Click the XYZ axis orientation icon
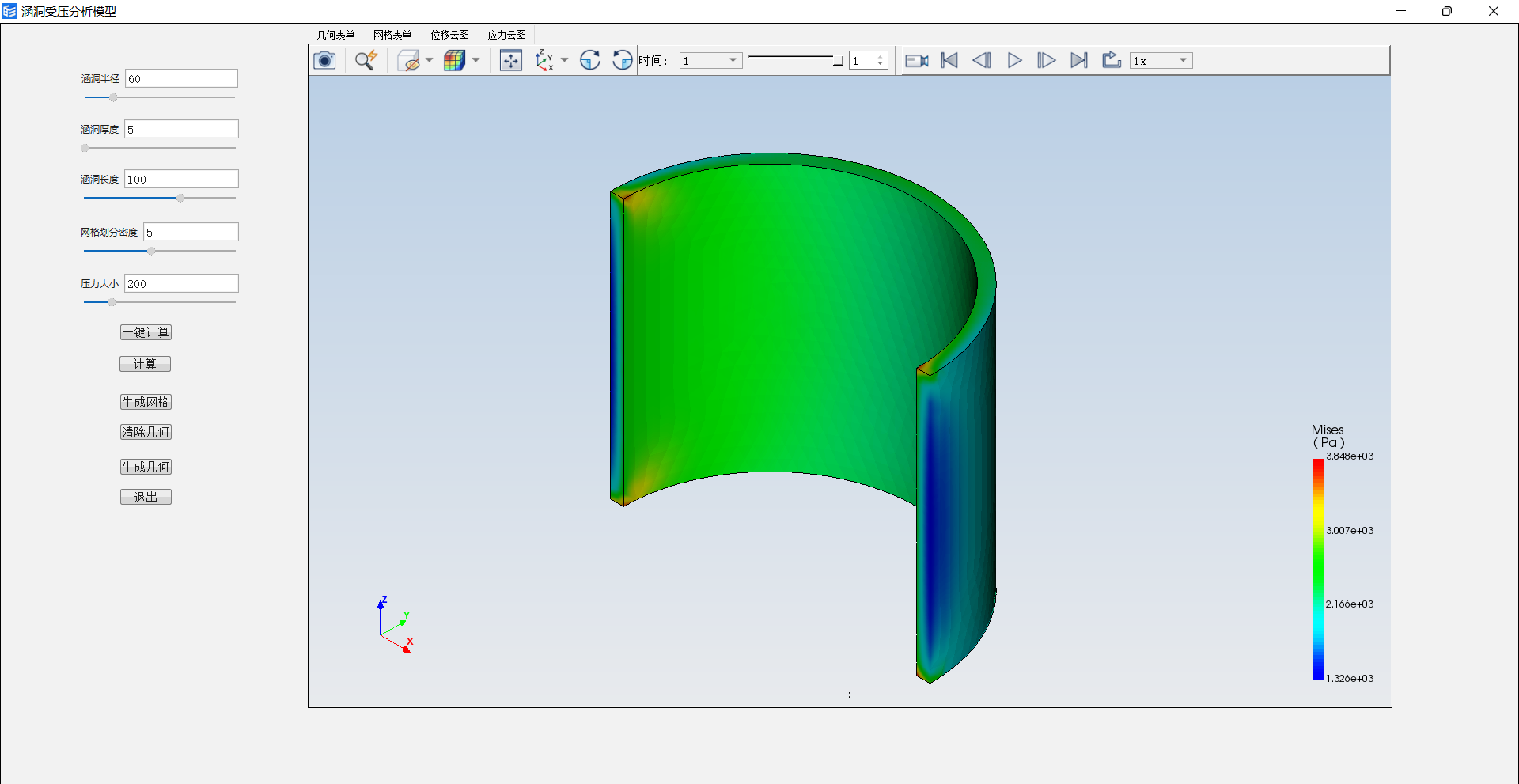The height and width of the screenshot is (784, 1519). point(544,60)
